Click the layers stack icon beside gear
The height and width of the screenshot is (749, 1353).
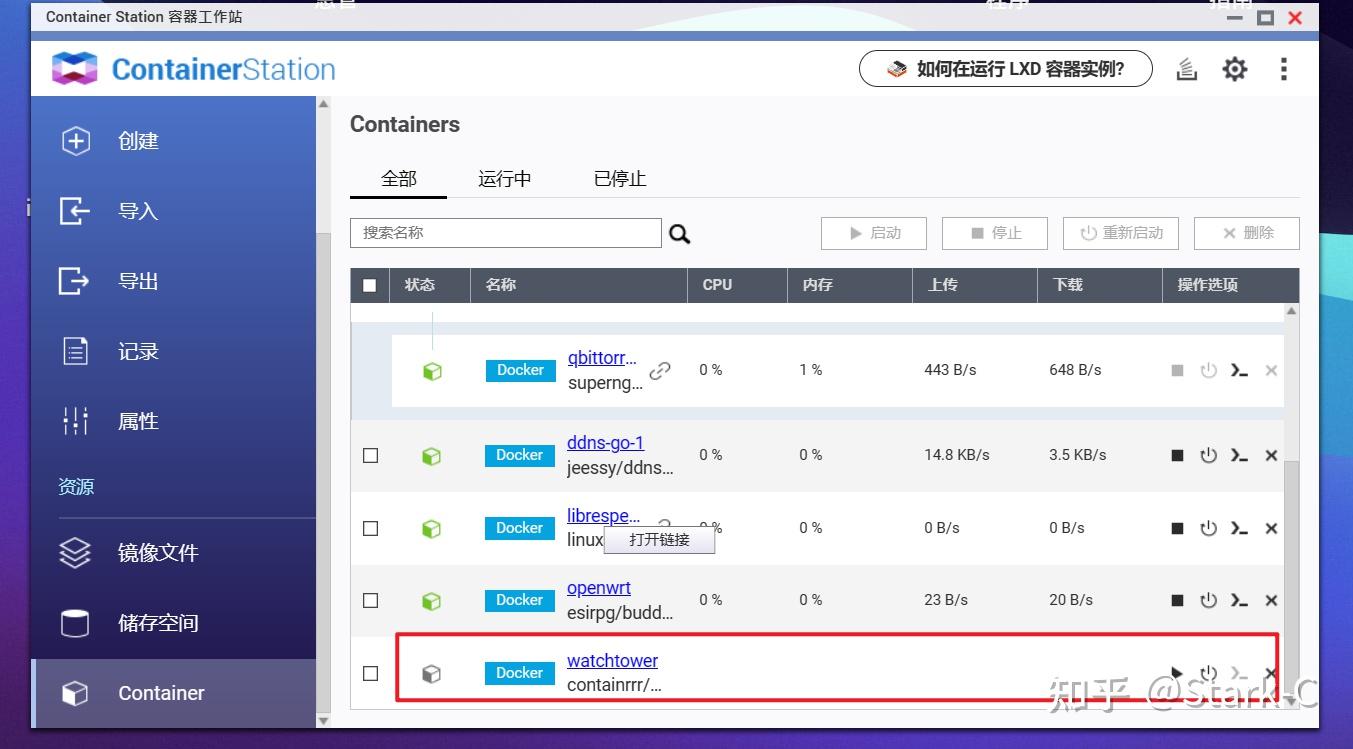[x=1187, y=69]
